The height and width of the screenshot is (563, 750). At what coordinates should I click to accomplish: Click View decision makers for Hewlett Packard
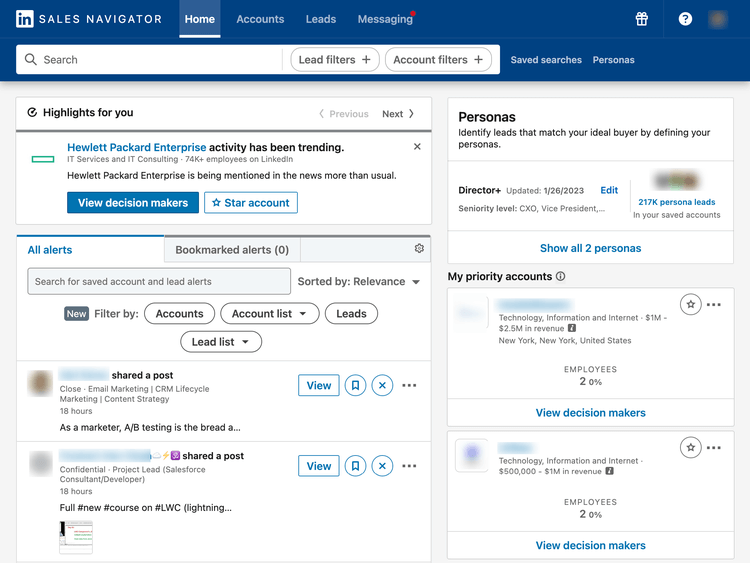[133, 203]
